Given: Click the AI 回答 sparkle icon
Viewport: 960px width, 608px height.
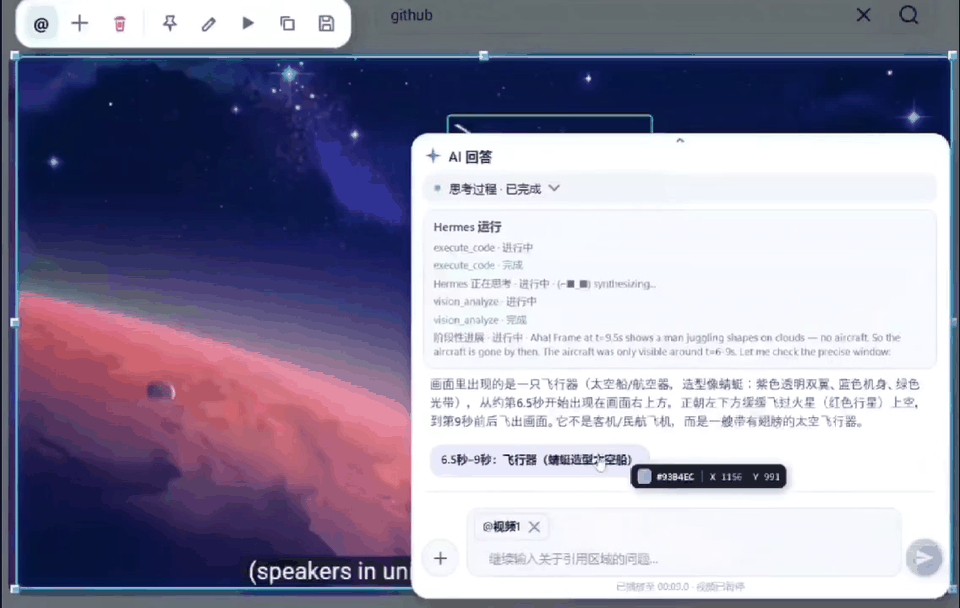Looking at the screenshot, I should click(433, 156).
